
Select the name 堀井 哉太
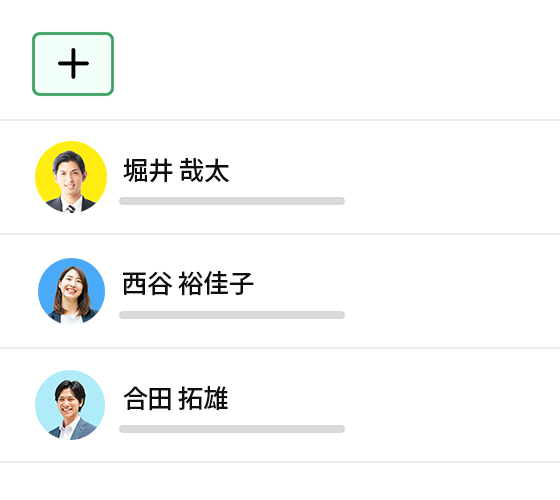[x=176, y=171]
